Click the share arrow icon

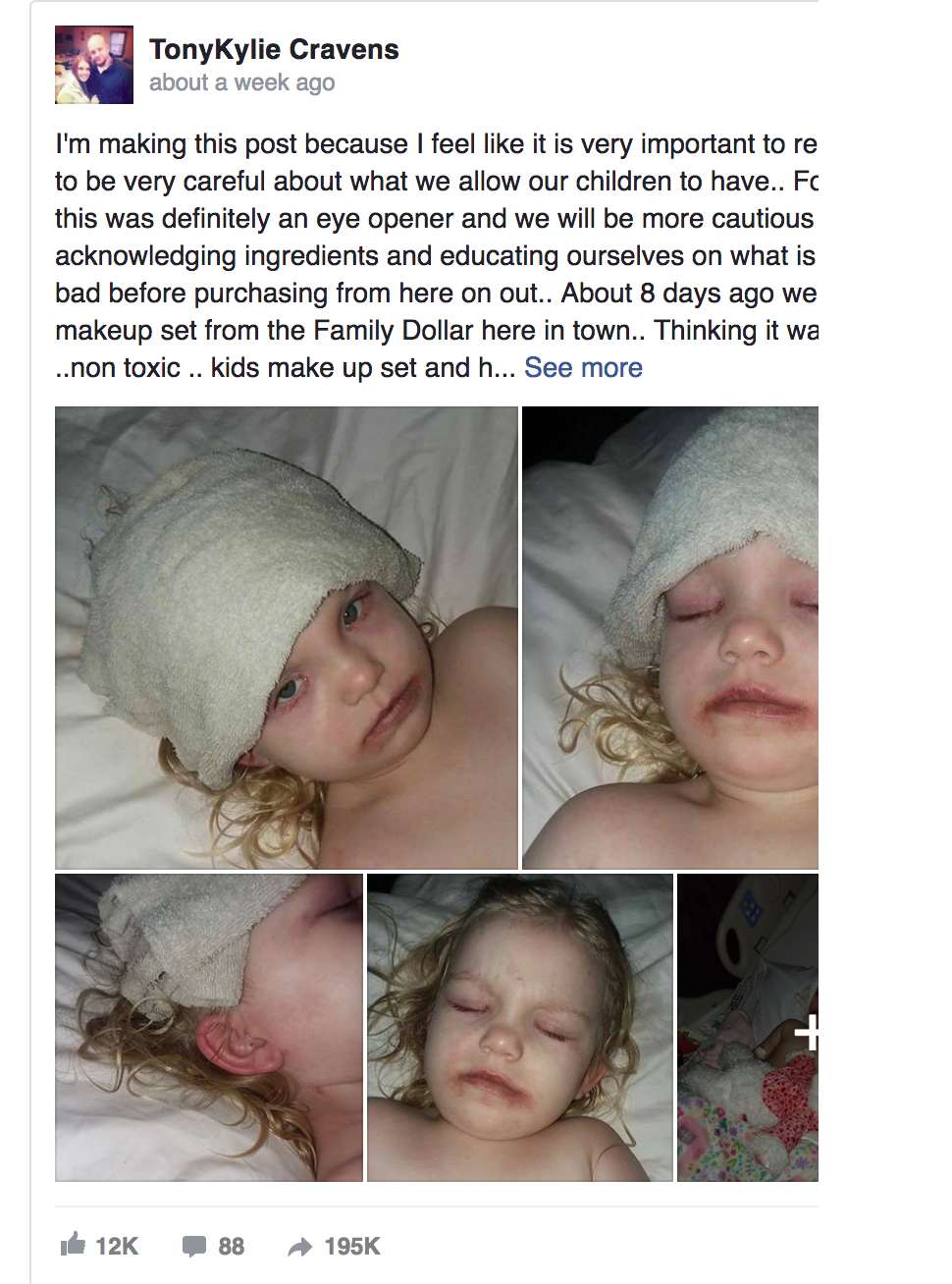coord(299,1247)
